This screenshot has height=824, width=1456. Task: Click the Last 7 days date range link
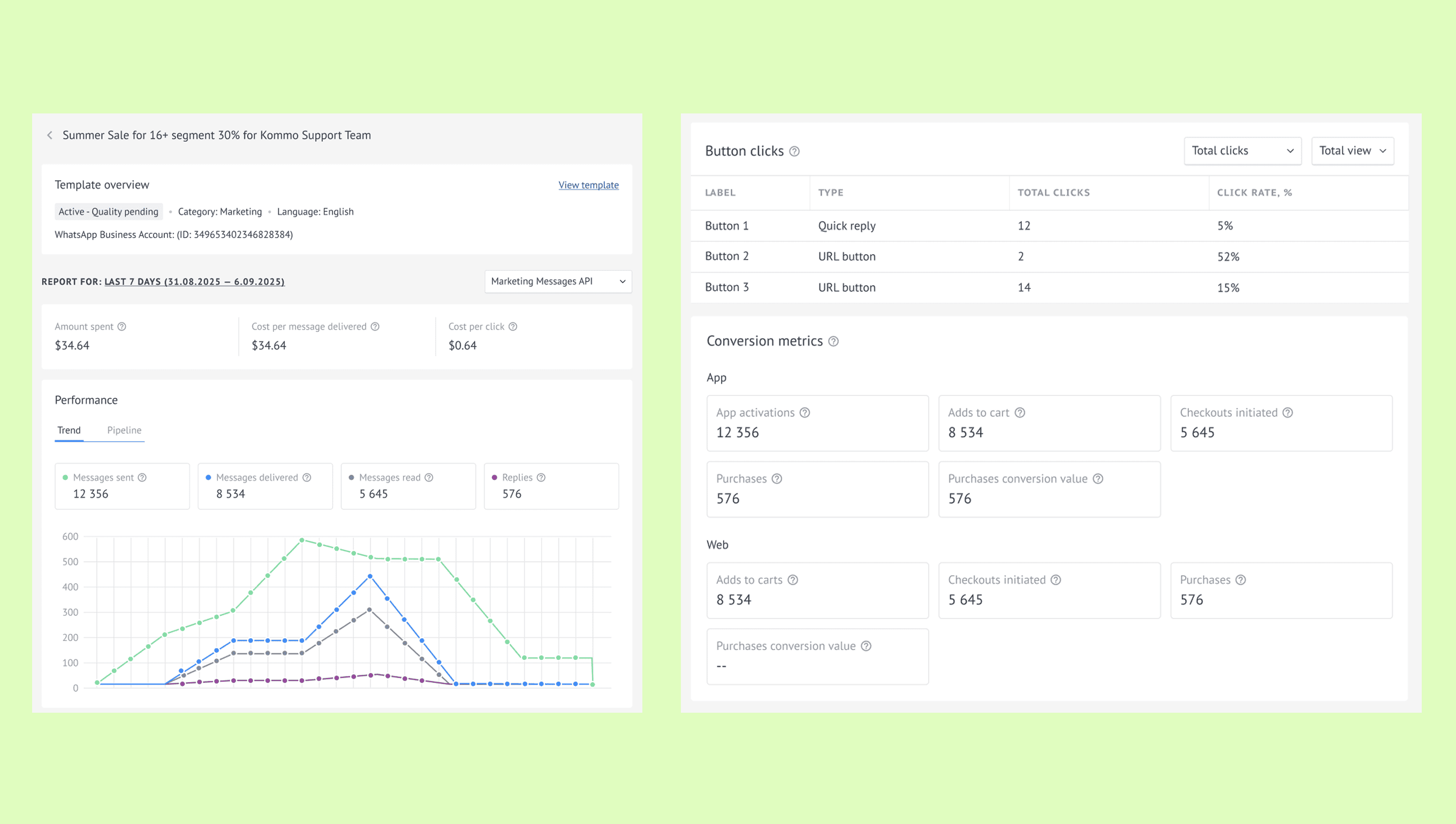(194, 282)
